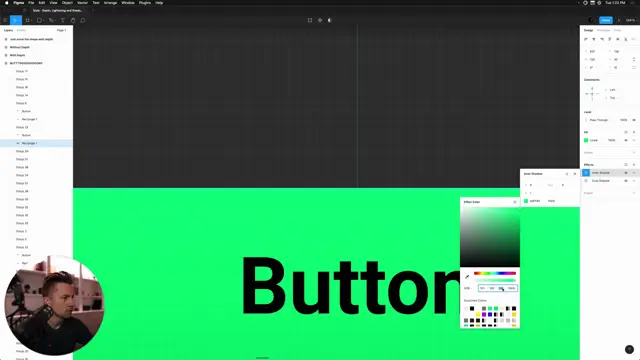Open horizontal constraint Left dropdown
This screenshot has height=360, width=640.
(612, 90)
